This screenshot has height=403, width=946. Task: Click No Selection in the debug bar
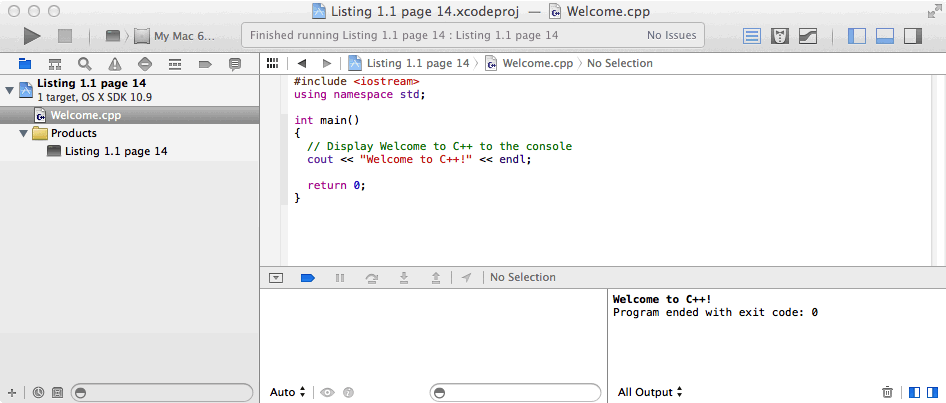(522, 278)
